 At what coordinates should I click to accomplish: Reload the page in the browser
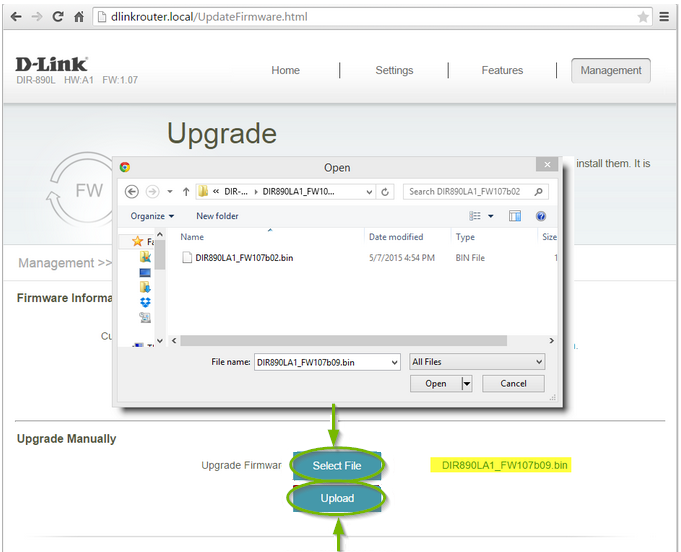click(58, 17)
